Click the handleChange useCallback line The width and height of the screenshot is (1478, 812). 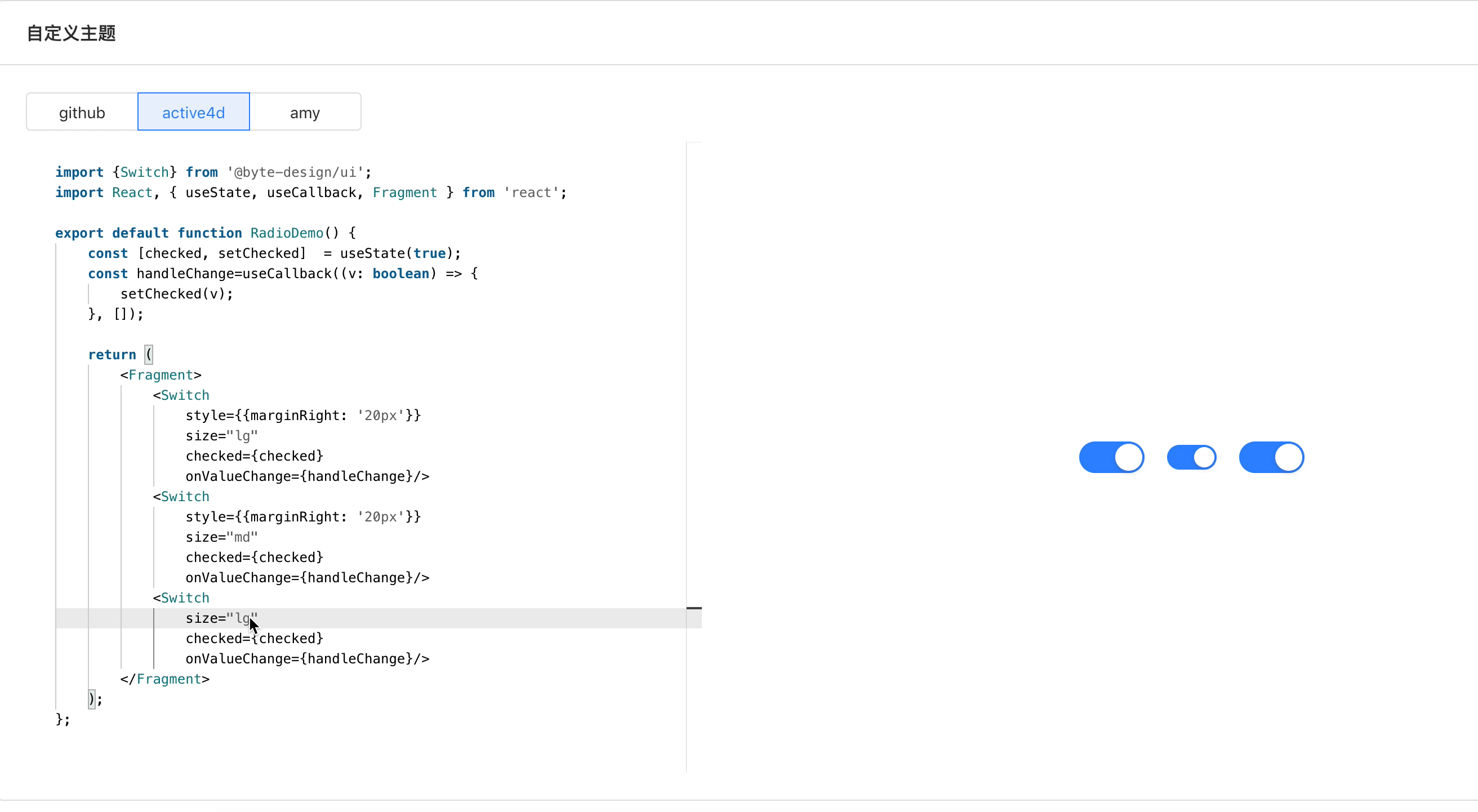(283, 274)
